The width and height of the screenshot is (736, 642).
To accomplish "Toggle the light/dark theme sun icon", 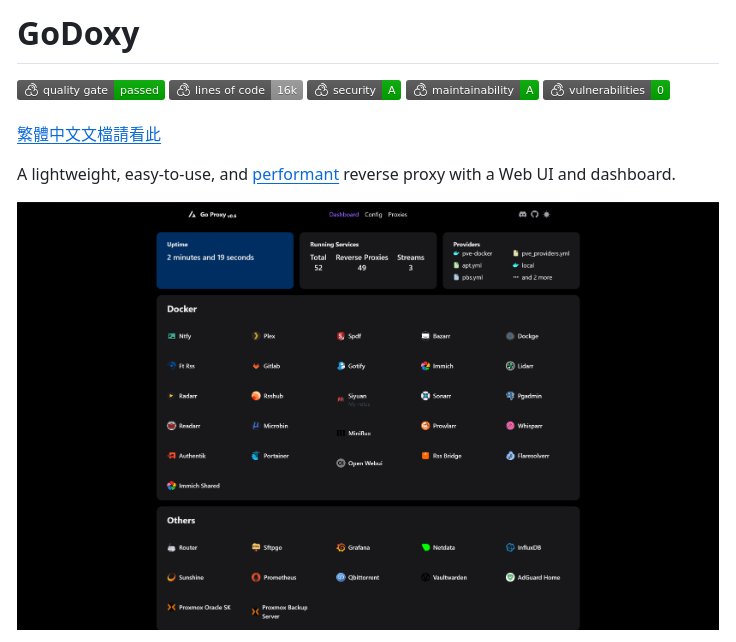I will [x=546, y=214].
